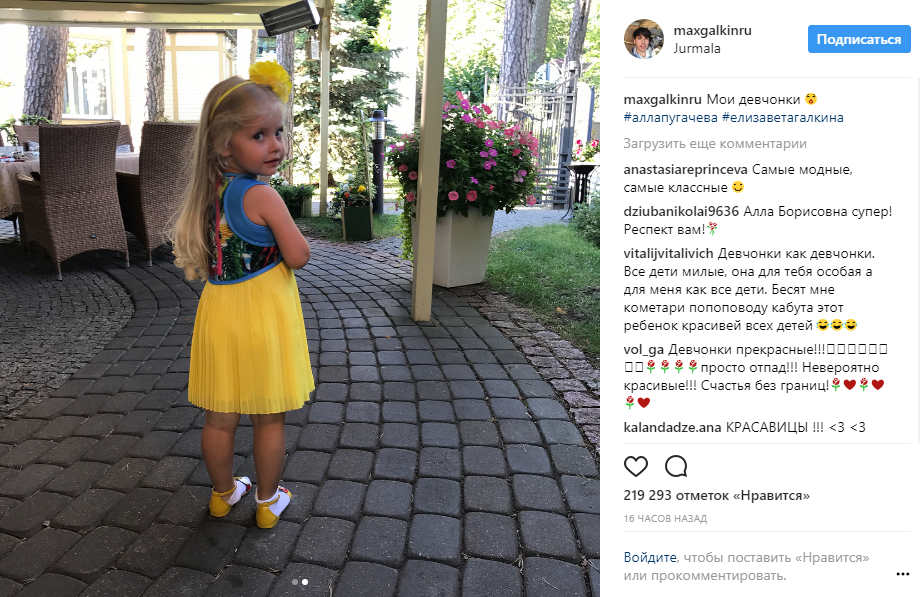Visit anastasiareprinceva commenter profile
The width and height of the screenshot is (920, 597).
[685, 170]
